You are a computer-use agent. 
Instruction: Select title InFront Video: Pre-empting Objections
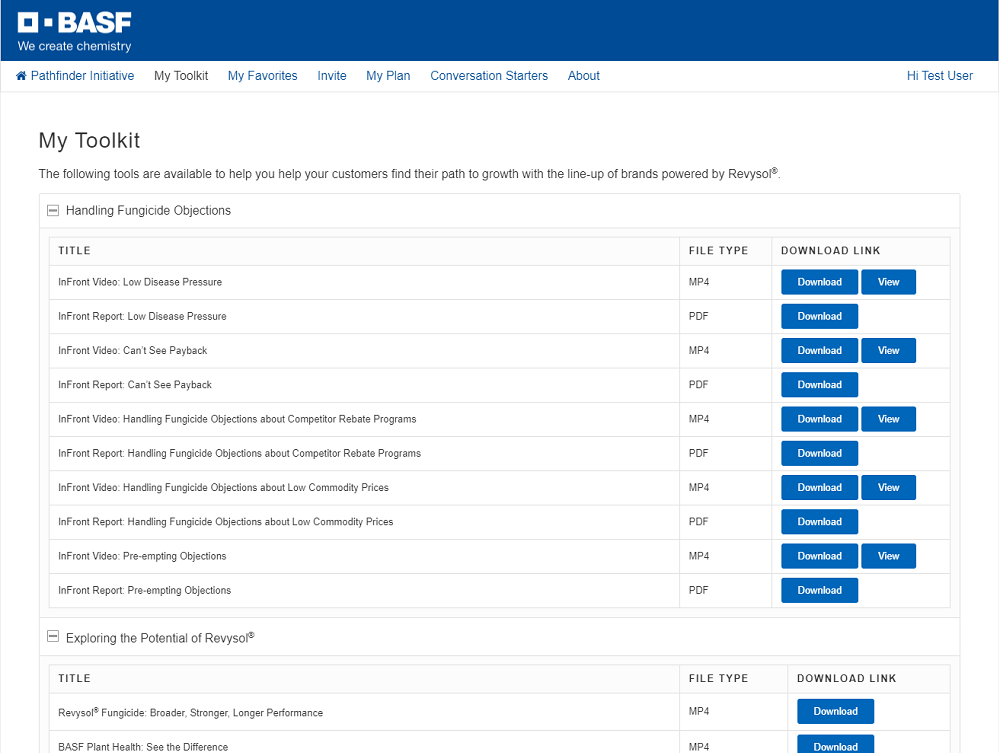142,556
